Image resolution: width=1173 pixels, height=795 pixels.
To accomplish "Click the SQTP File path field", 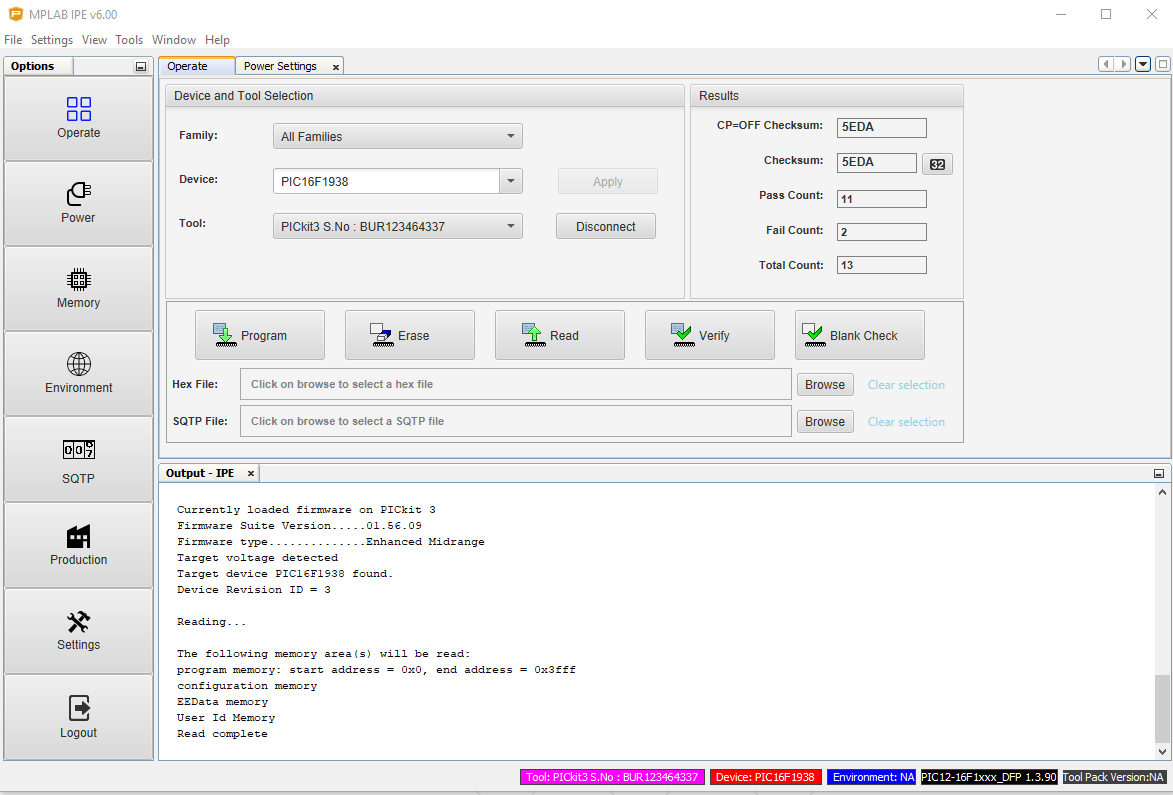I will 515,421.
